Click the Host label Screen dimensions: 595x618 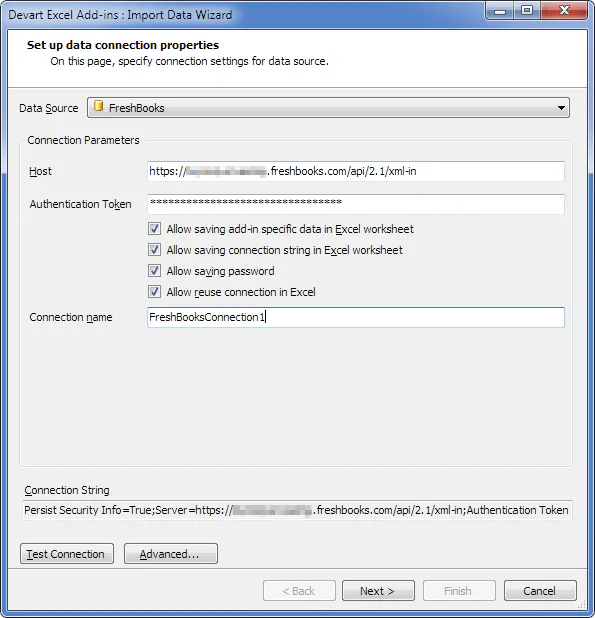point(40,171)
